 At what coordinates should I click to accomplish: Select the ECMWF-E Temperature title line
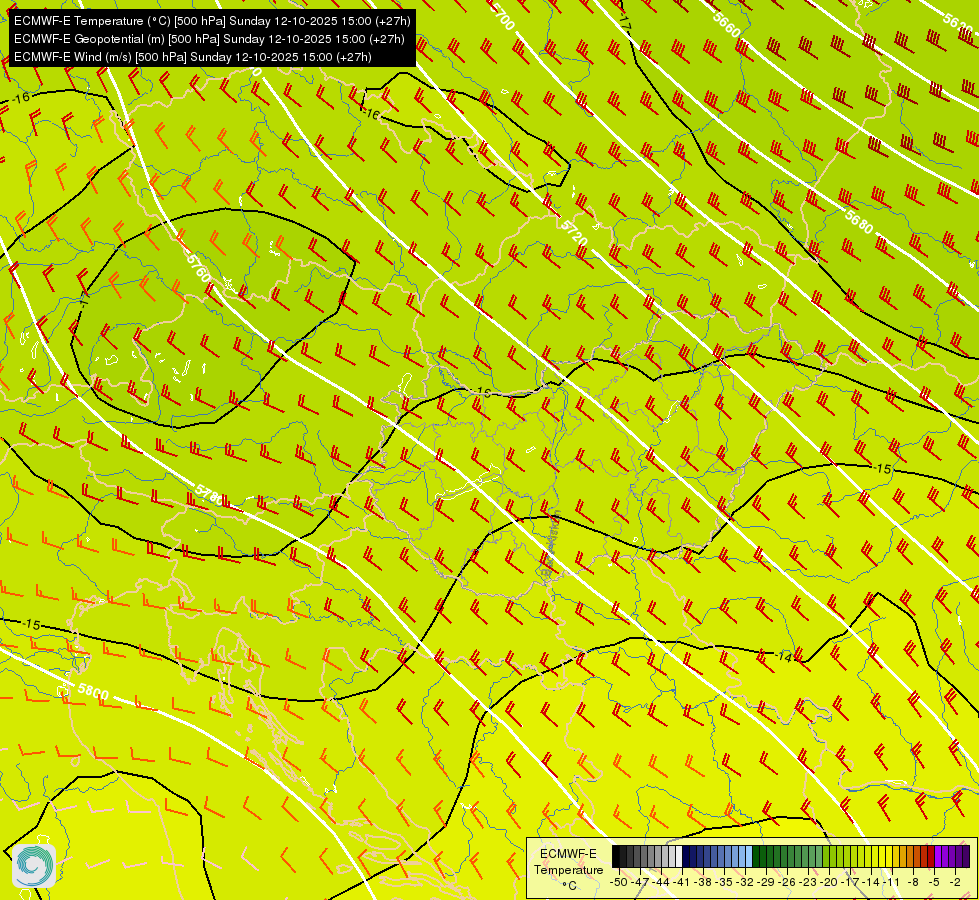pyautogui.click(x=212, y=21)
